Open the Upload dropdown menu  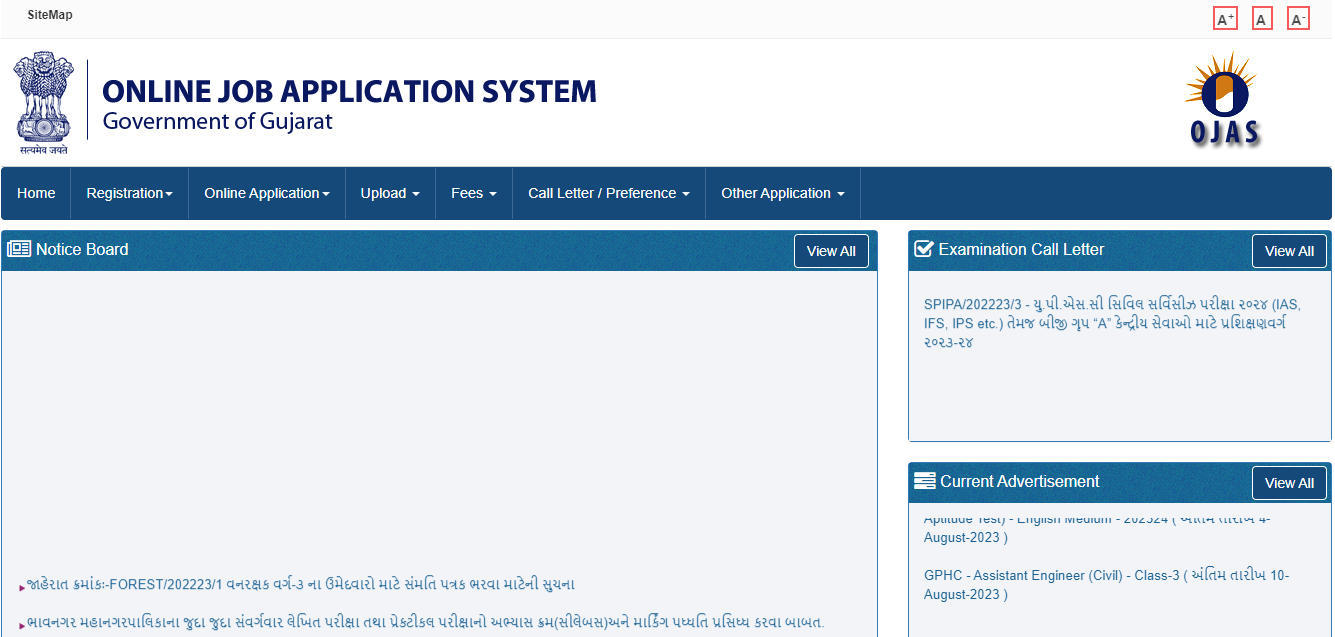tap(390, 193)
